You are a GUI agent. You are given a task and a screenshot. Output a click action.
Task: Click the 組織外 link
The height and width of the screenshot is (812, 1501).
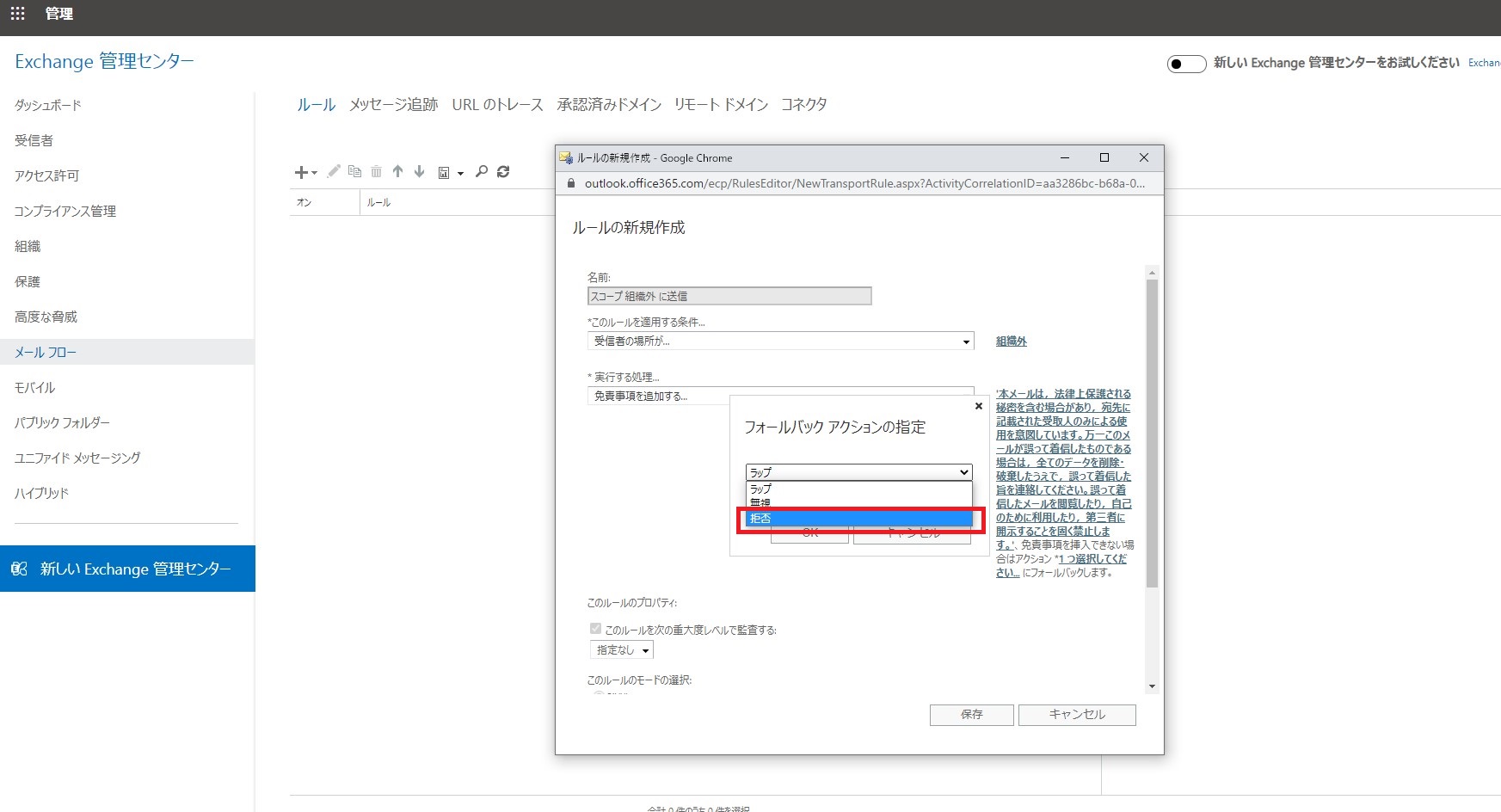pos(1011,341)
